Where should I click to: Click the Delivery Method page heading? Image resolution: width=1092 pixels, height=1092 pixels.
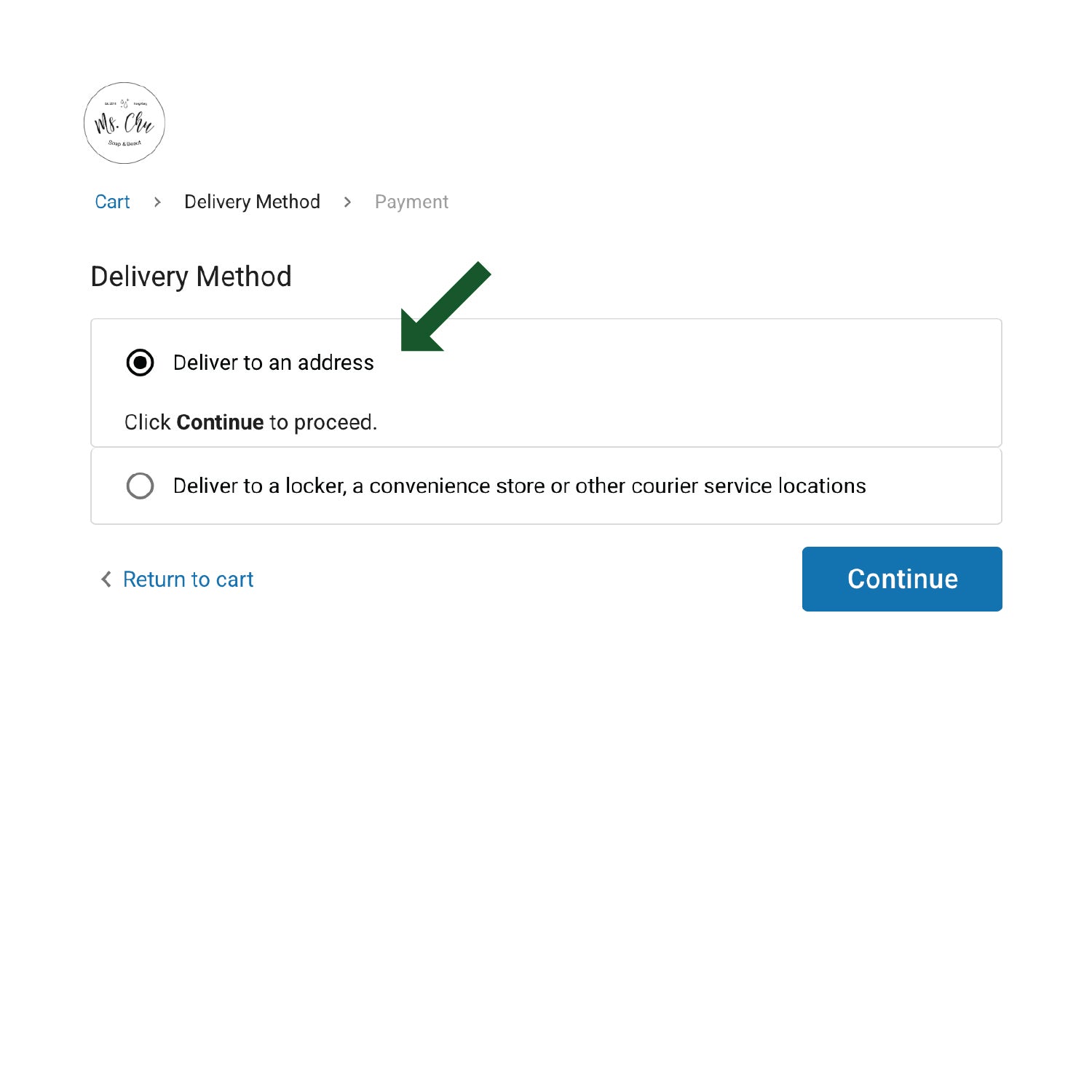coord(191,277)
